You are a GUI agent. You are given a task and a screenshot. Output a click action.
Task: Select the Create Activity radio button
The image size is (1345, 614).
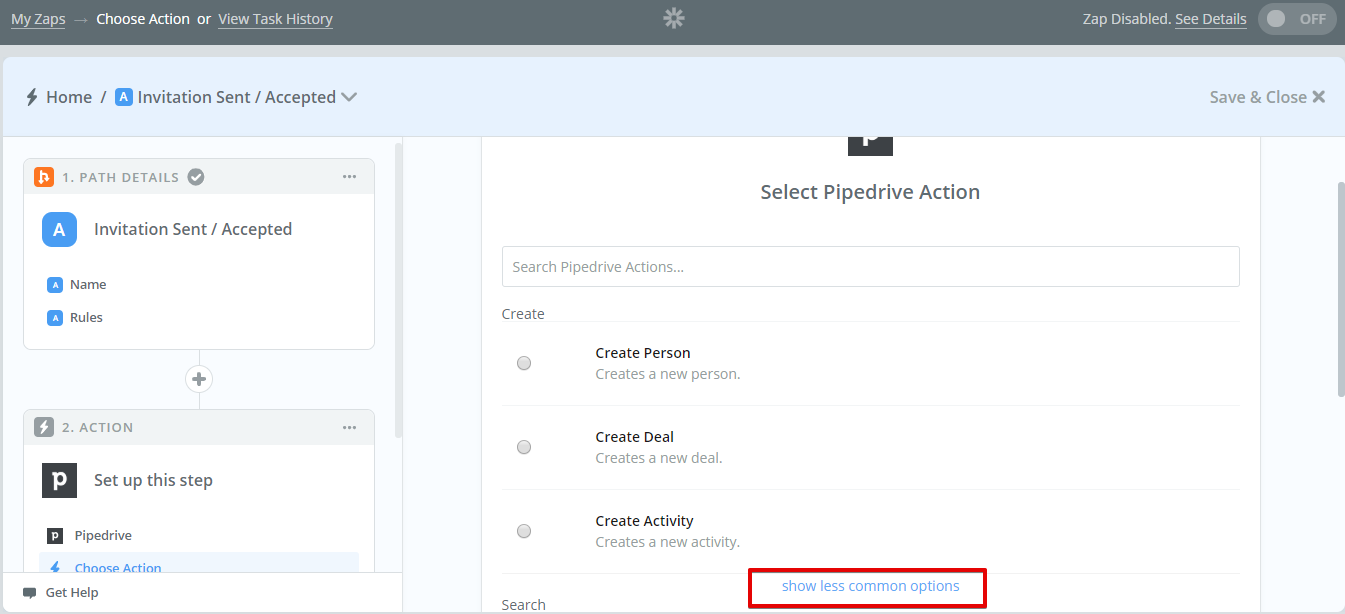524,531
